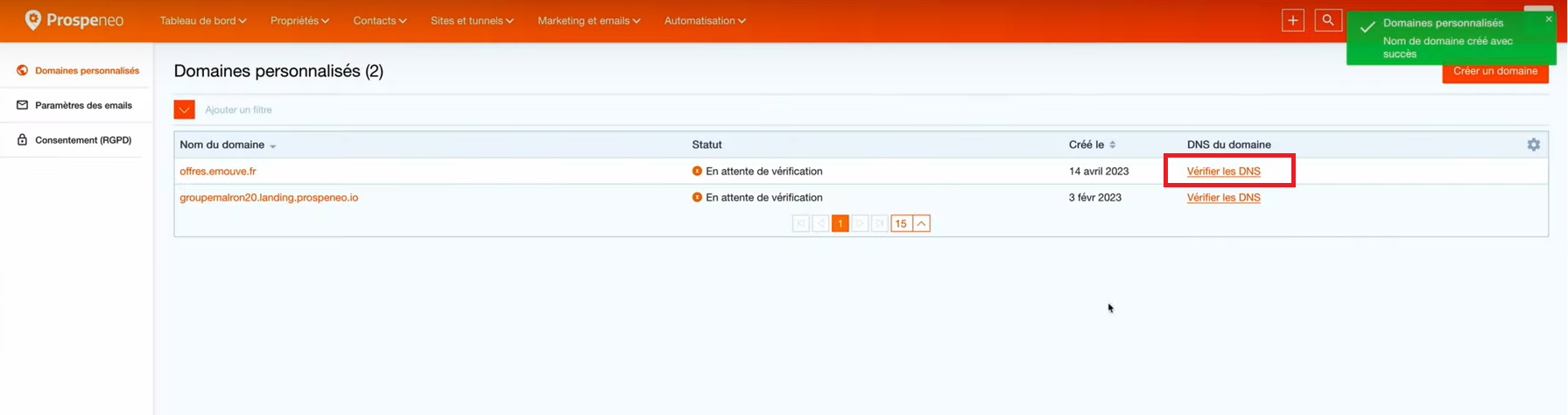Open offres.emouve.fr domain link
The image size is (1568, 415).
pyautogui.click(x=218, y=171)
